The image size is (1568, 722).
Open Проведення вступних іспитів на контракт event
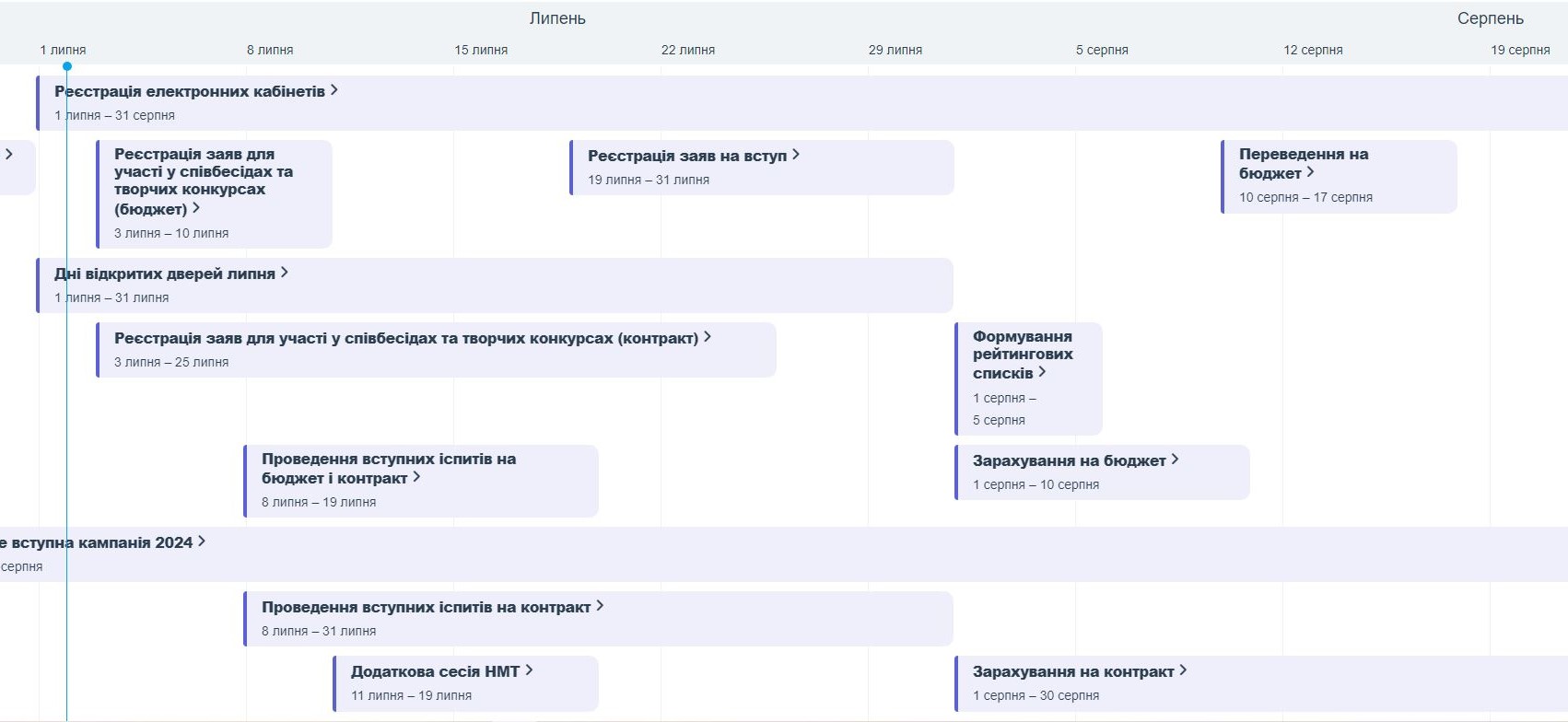click(427, 607)
